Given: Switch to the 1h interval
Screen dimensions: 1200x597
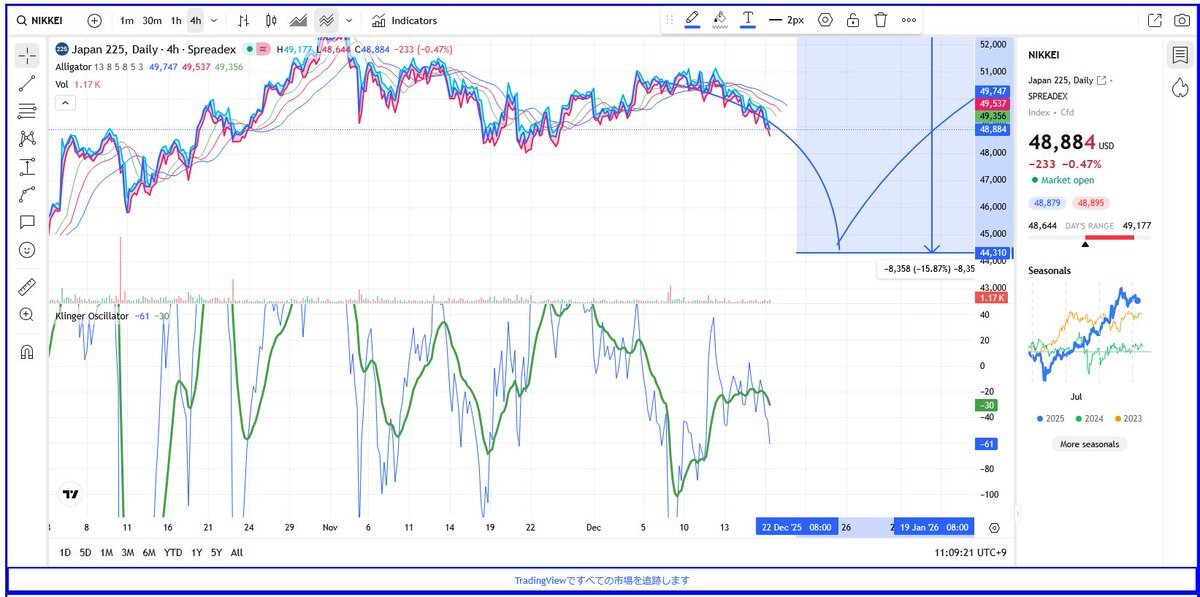Looking at the screenshot, I should click(176, 20).
